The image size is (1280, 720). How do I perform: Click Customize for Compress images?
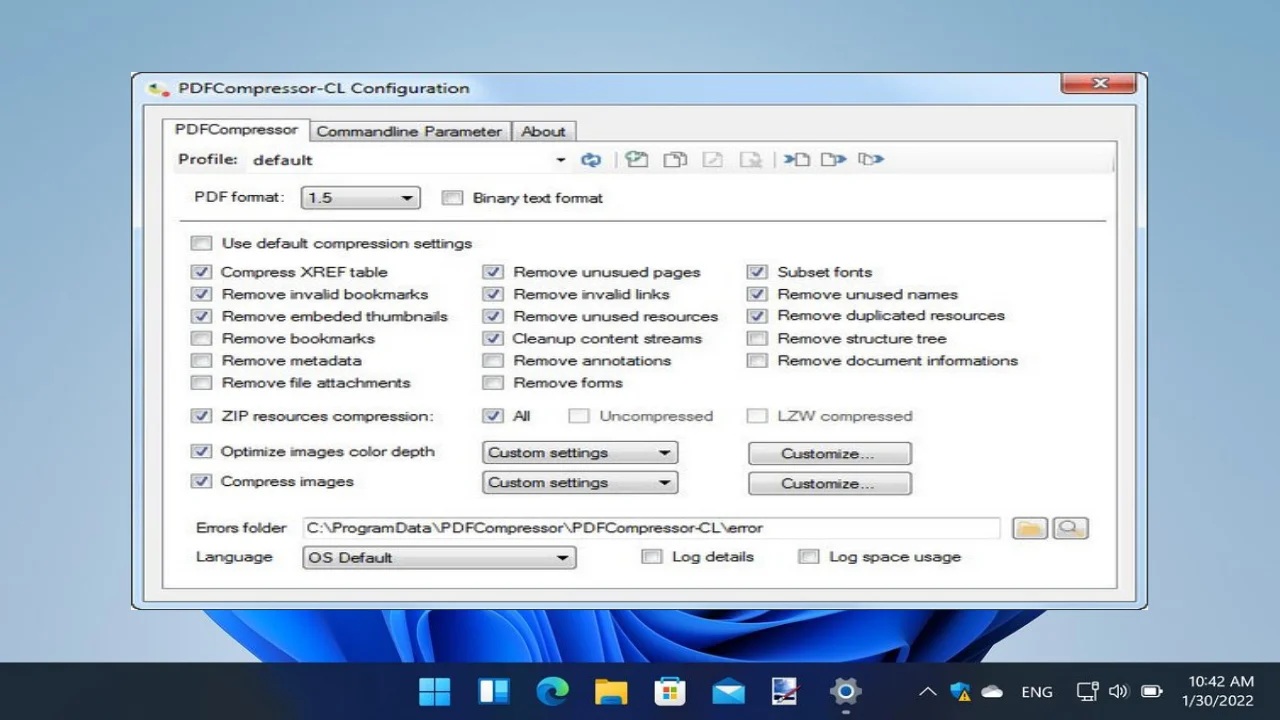click(x=829, y=484)
